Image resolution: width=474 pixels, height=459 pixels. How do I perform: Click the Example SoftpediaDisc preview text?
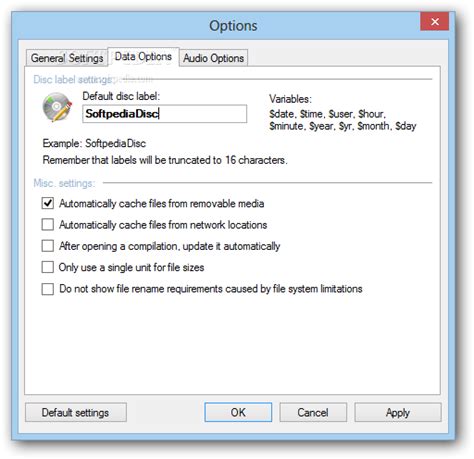click(x=94, y=143)
